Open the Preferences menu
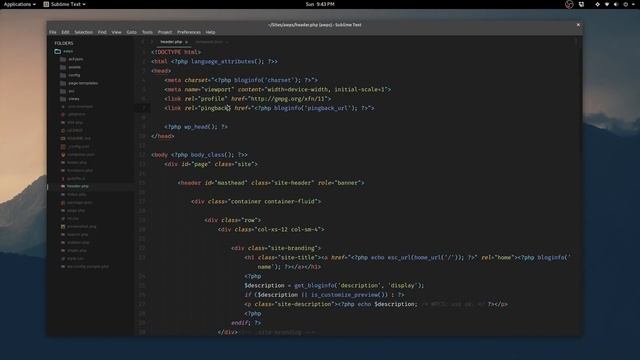The image size is (640, 360). tap(189, 32)
